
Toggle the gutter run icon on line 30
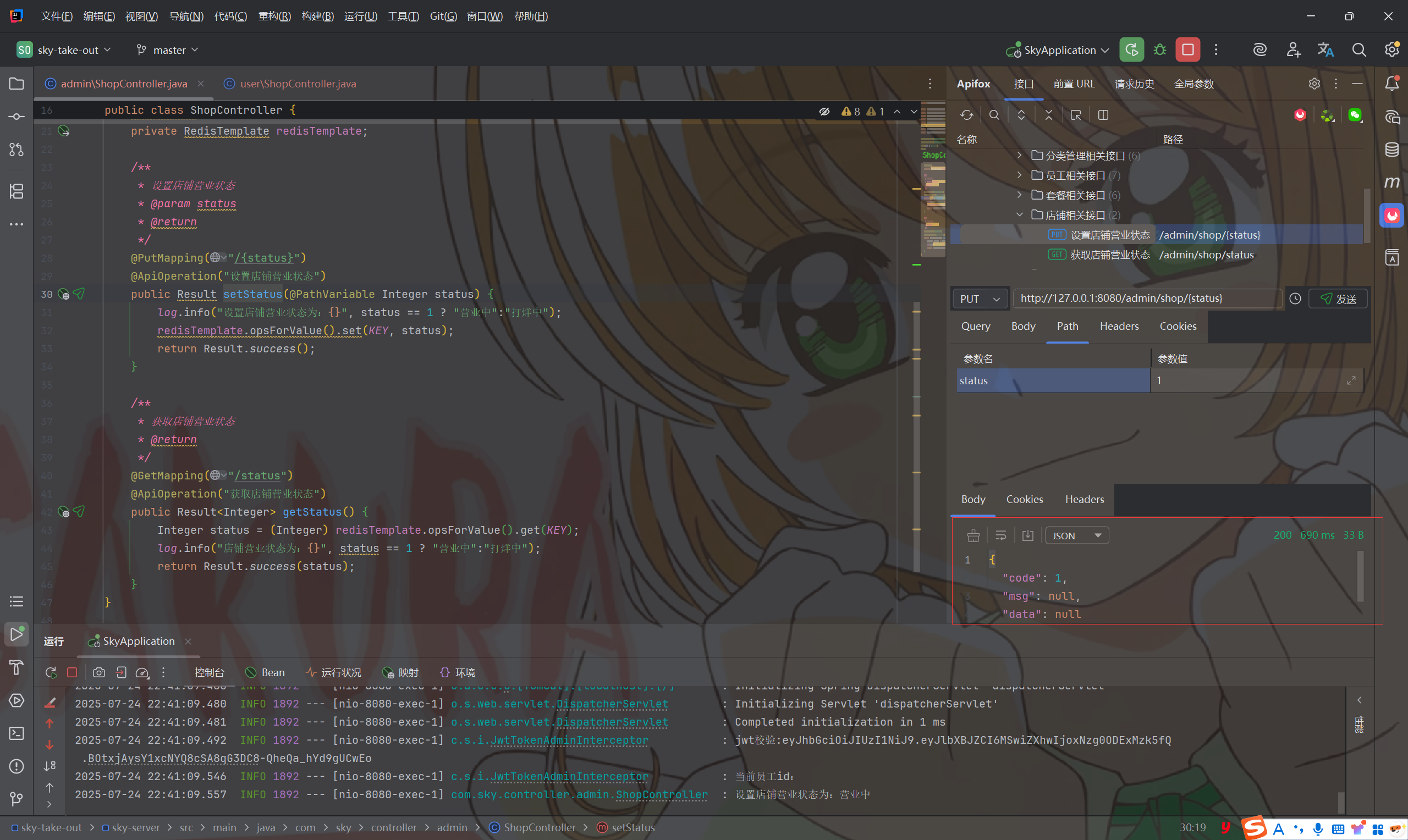tap(79, 294)
